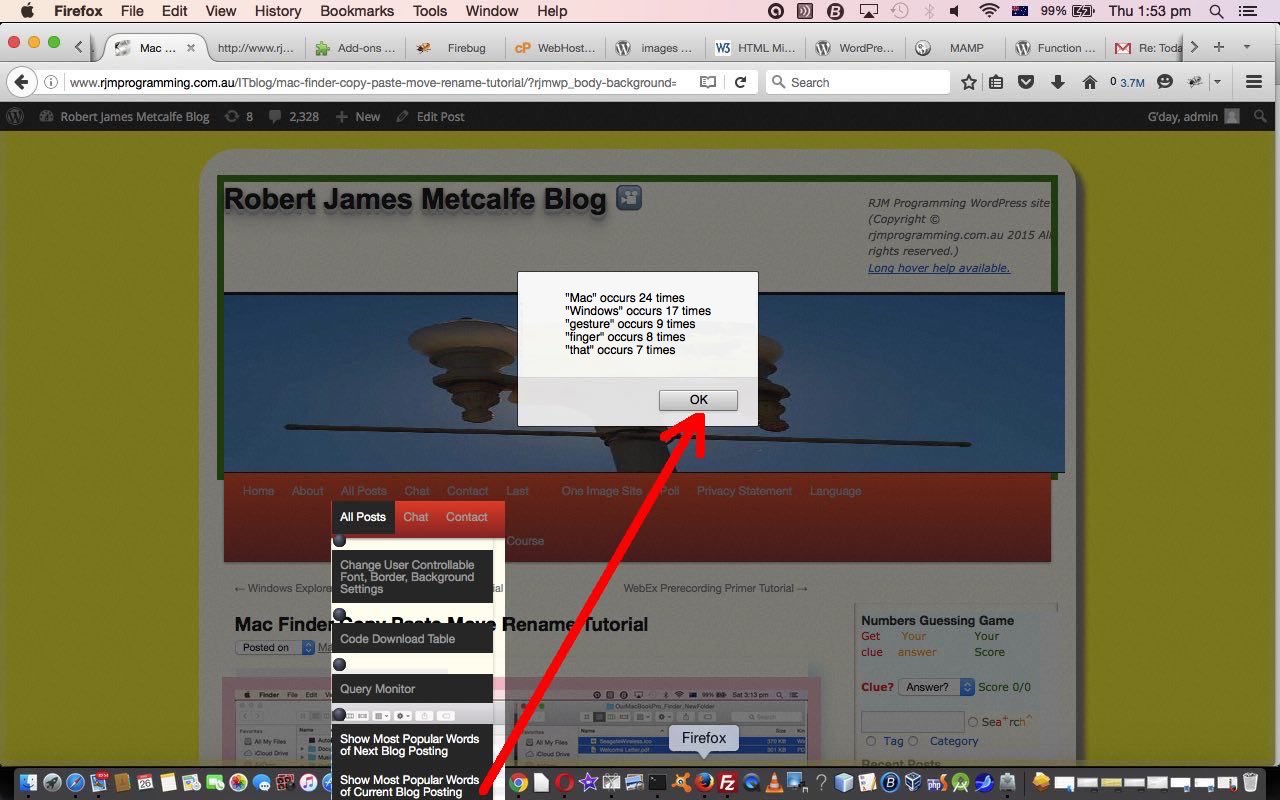Reload the current page
Screen dimensions: 1280x800
740,82
